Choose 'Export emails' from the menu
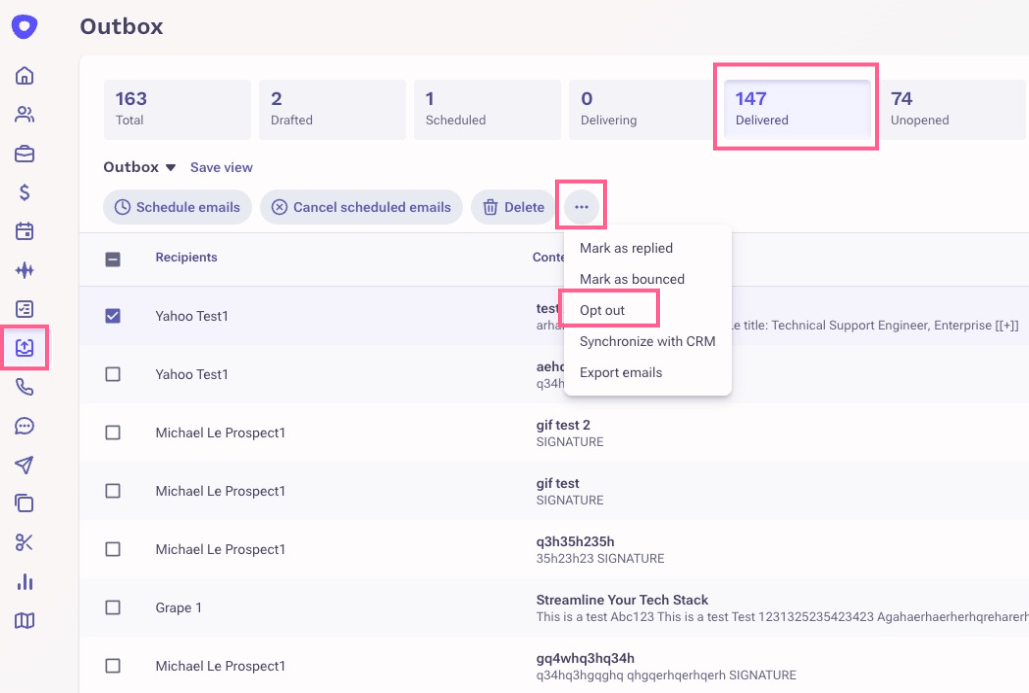 (621, 372)
